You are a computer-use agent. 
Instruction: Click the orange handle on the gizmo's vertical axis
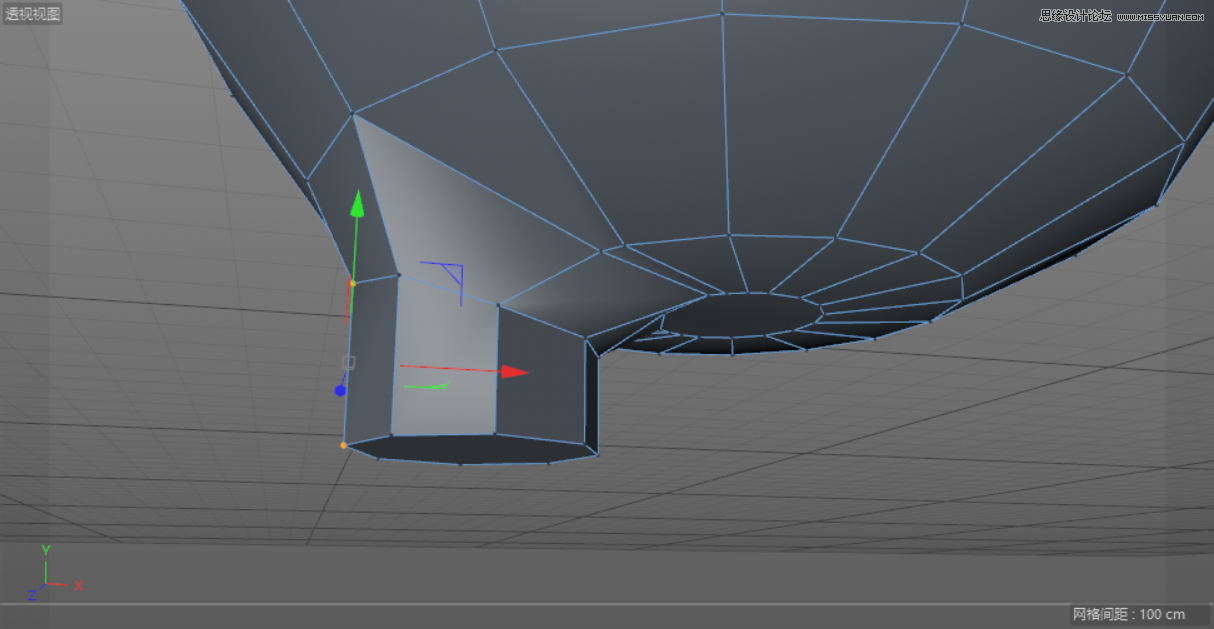click(x=352, y=283)
